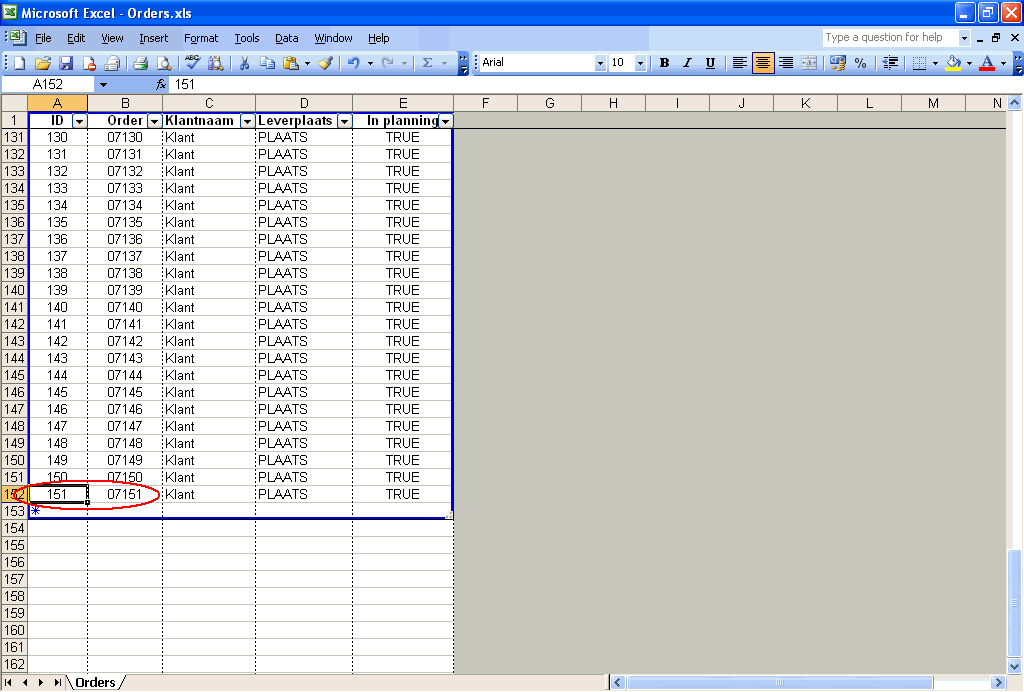Viewport: 1024px width, 692px height.
Task: Click the fx Insert Function button
Action: coord(161,84)
